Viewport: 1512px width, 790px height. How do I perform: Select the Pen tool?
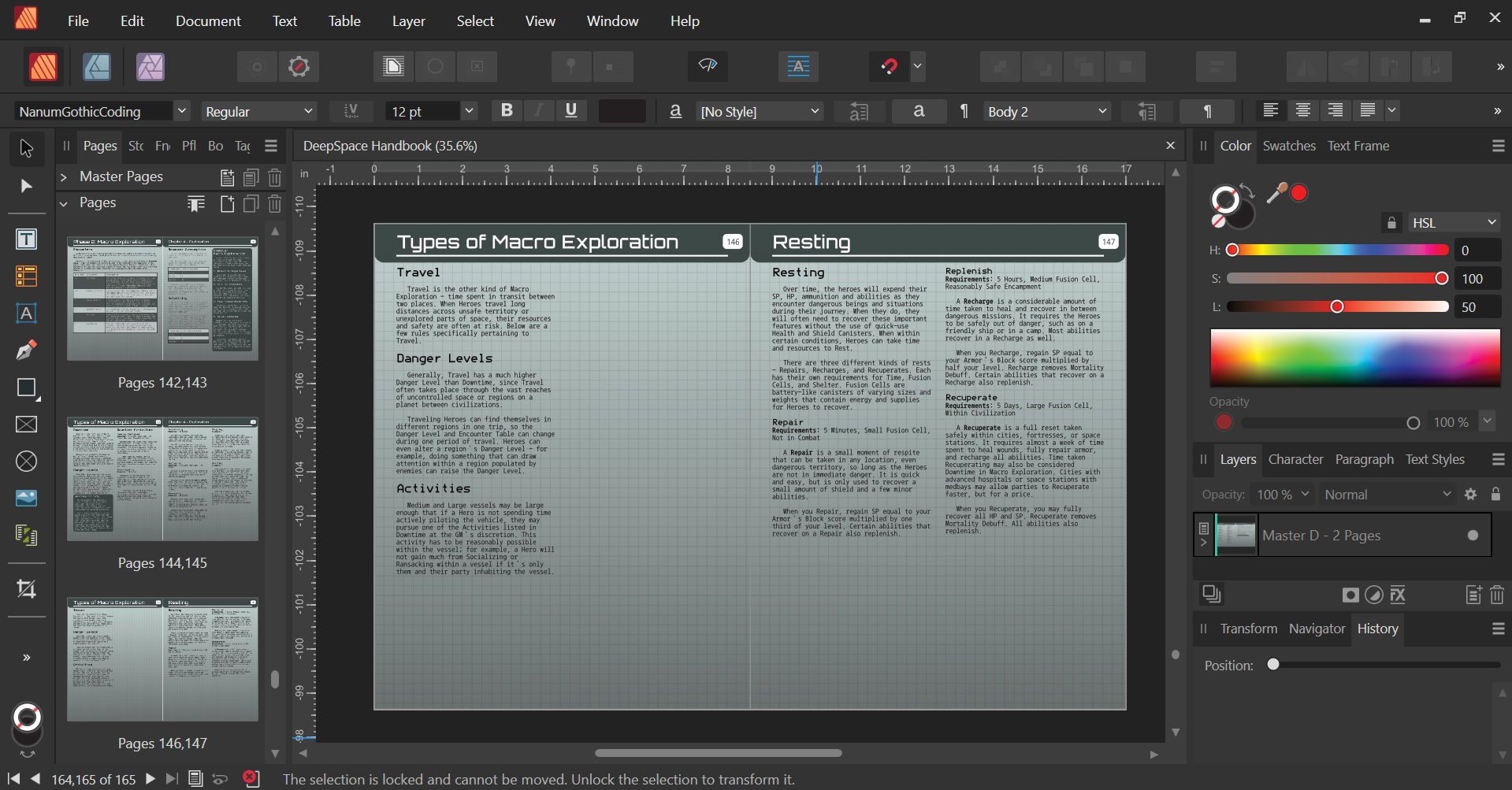[x=26, y=350]
